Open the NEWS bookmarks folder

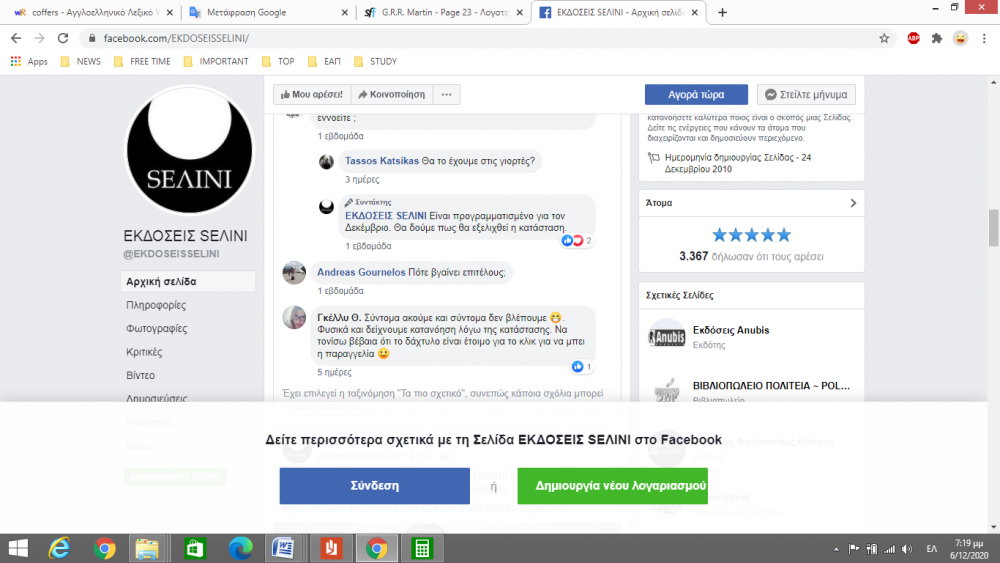(80, 61)
